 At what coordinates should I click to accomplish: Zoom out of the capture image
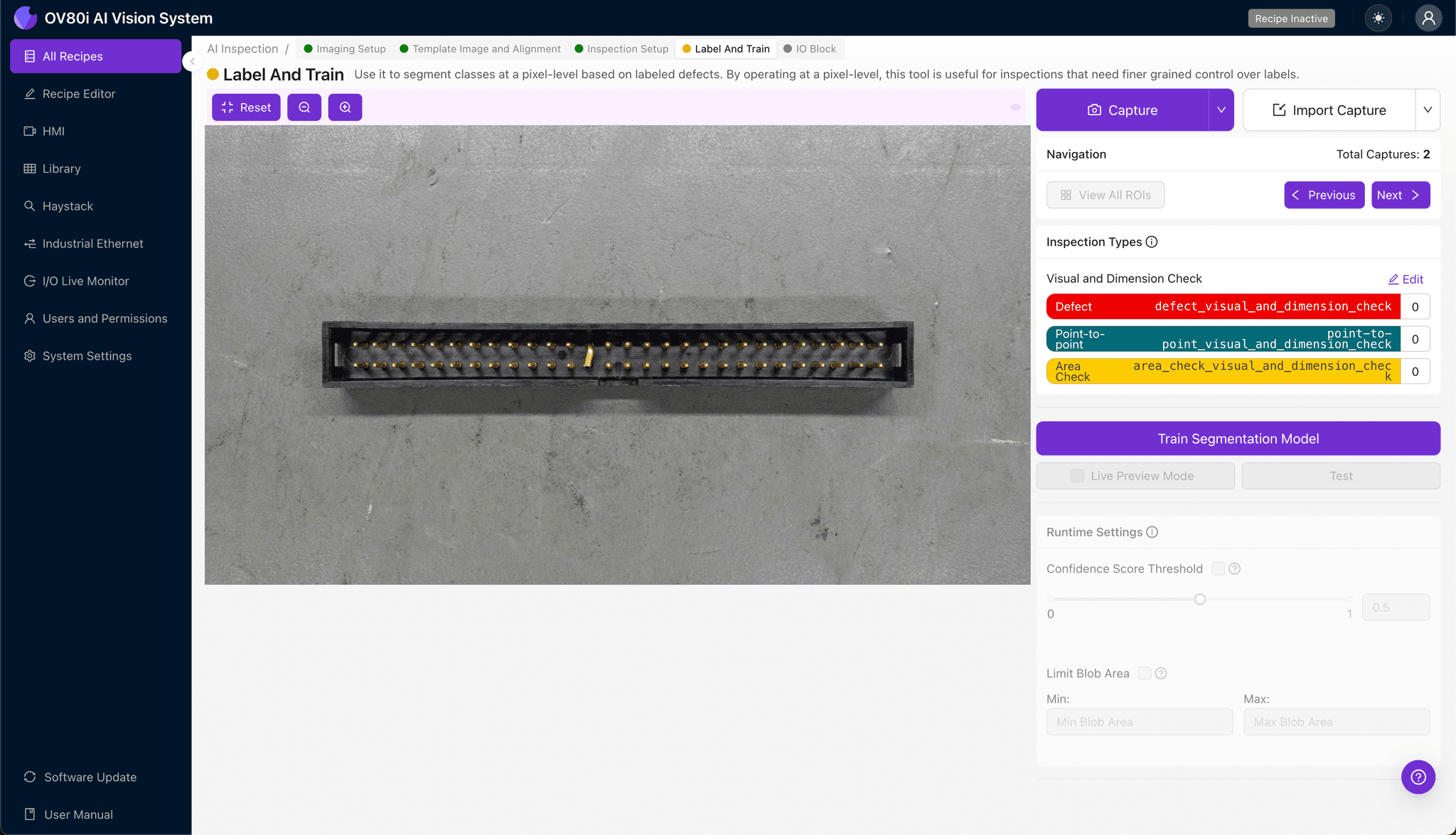coord(304,107)
